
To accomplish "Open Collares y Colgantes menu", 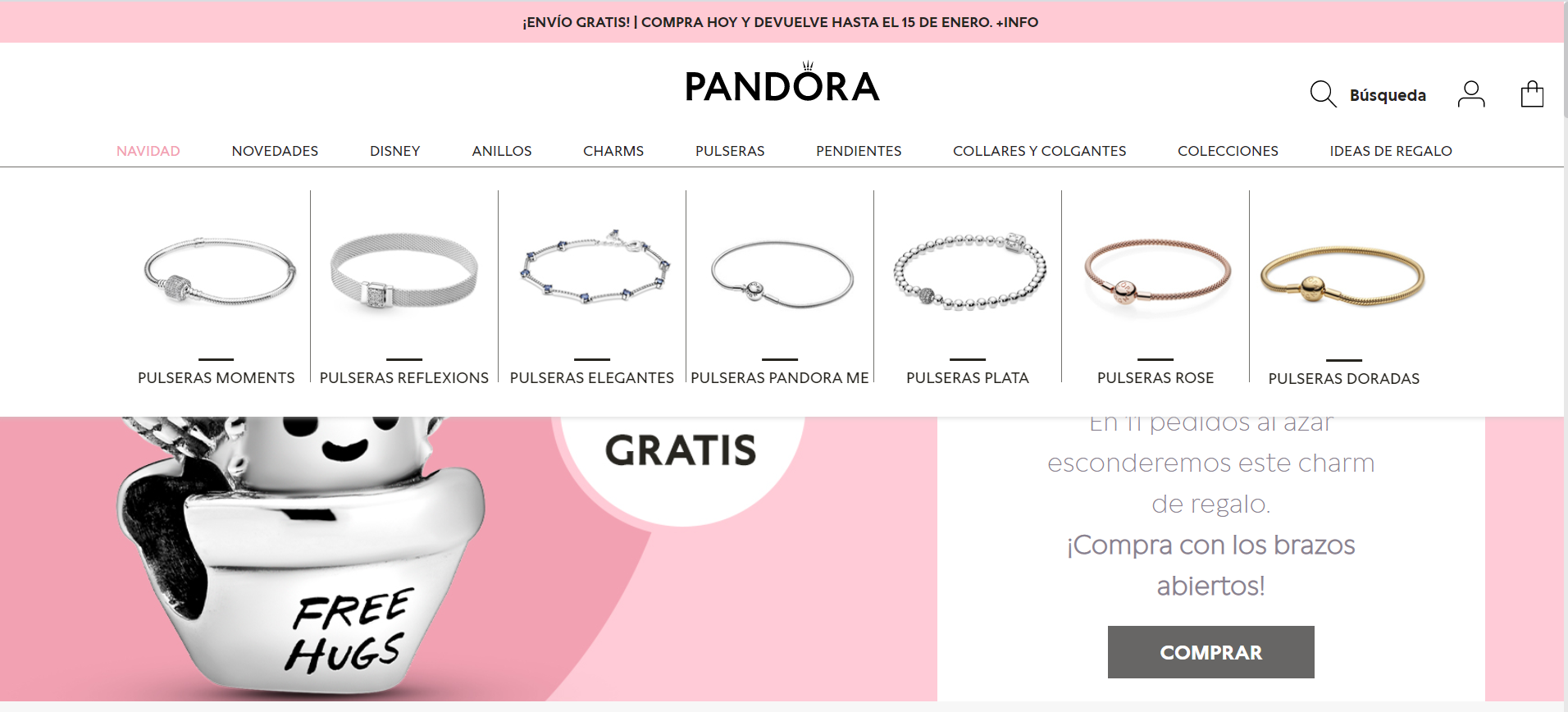I will point(1040,151).
